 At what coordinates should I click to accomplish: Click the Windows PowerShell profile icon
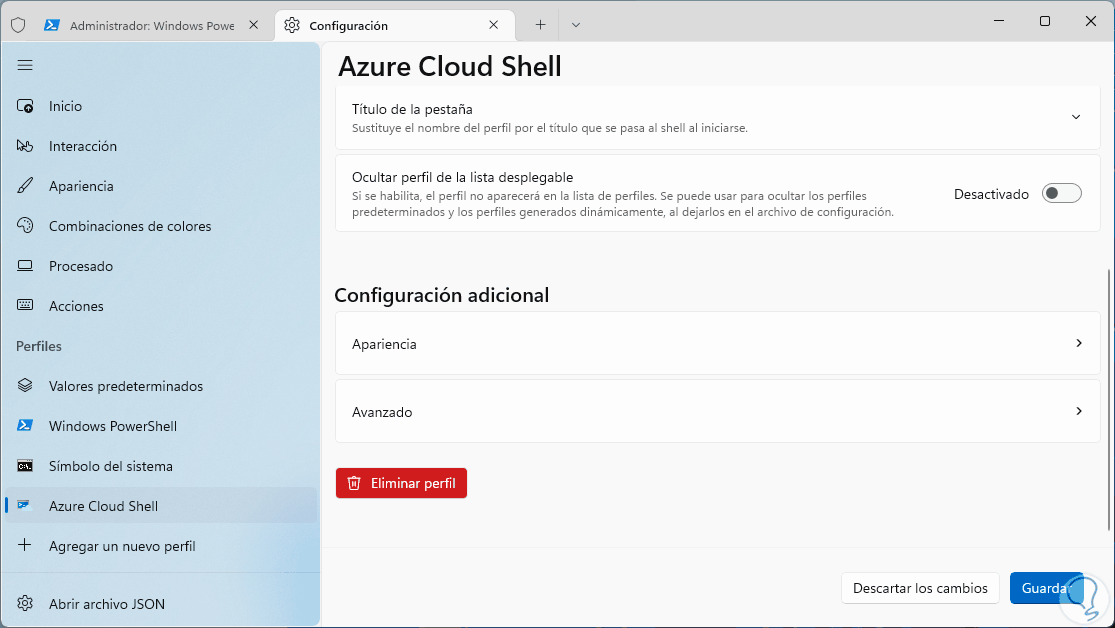pos(26,426)
